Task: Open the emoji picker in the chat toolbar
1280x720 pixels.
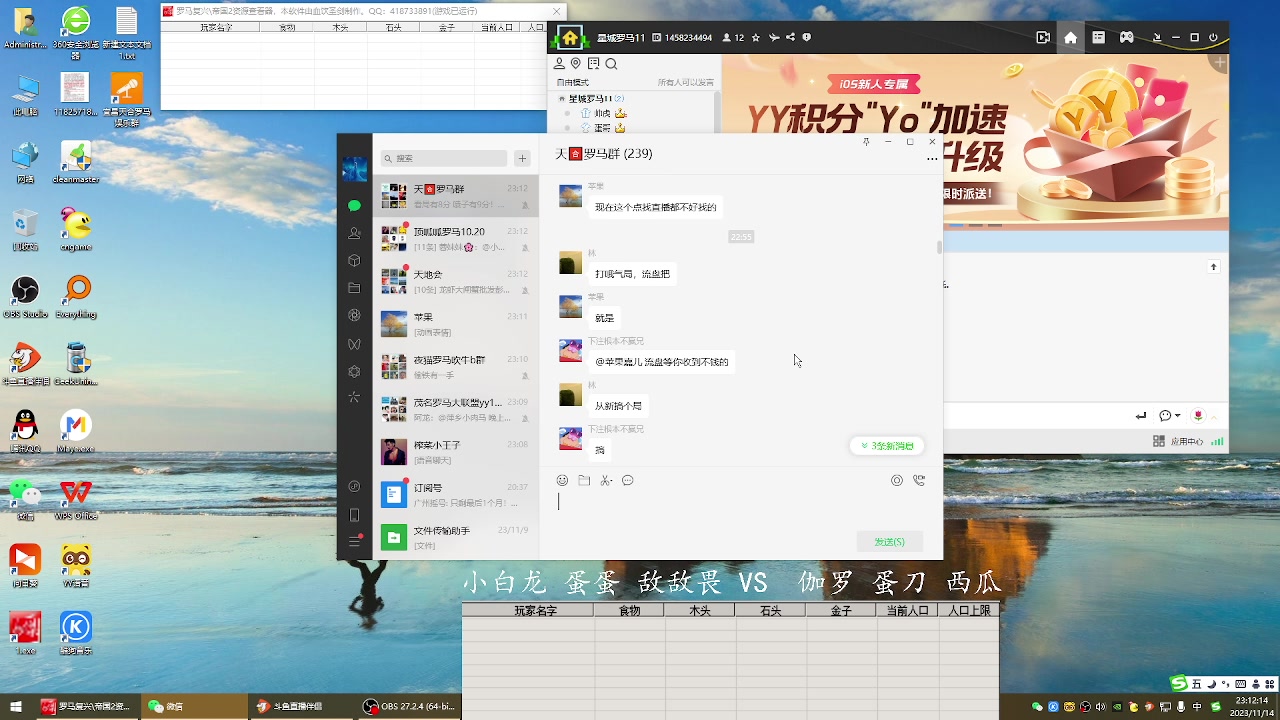Action: click(563, 481)
